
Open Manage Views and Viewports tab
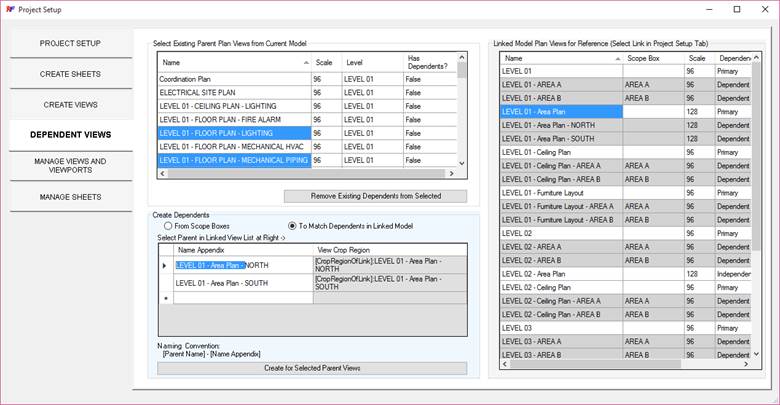pos(71,165)
